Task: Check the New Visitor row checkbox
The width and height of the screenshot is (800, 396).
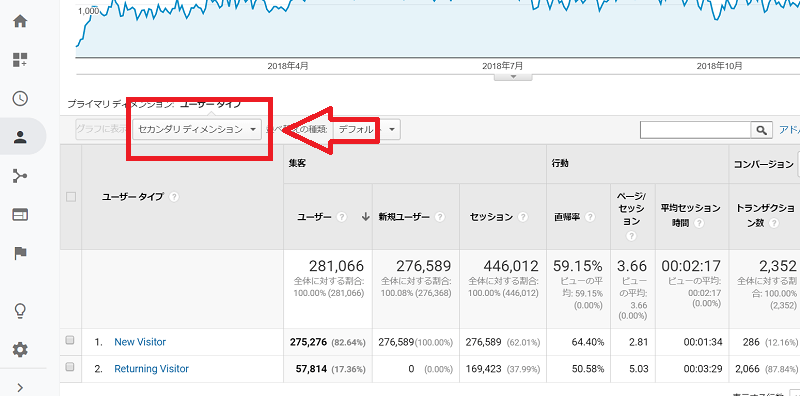Action: [70, 340]
